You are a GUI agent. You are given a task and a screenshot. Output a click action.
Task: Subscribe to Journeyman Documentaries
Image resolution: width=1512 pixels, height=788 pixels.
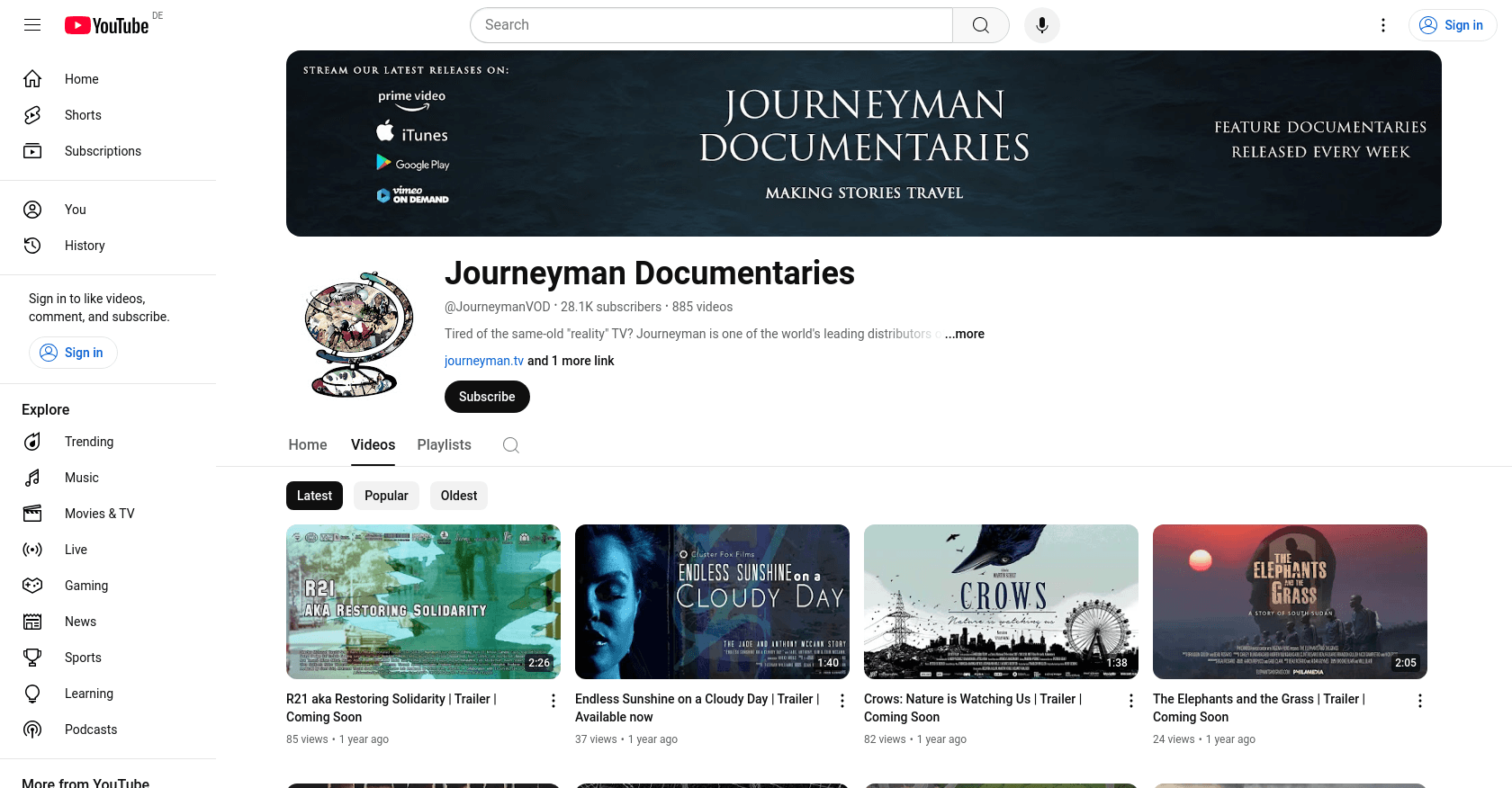click(487, 397)
